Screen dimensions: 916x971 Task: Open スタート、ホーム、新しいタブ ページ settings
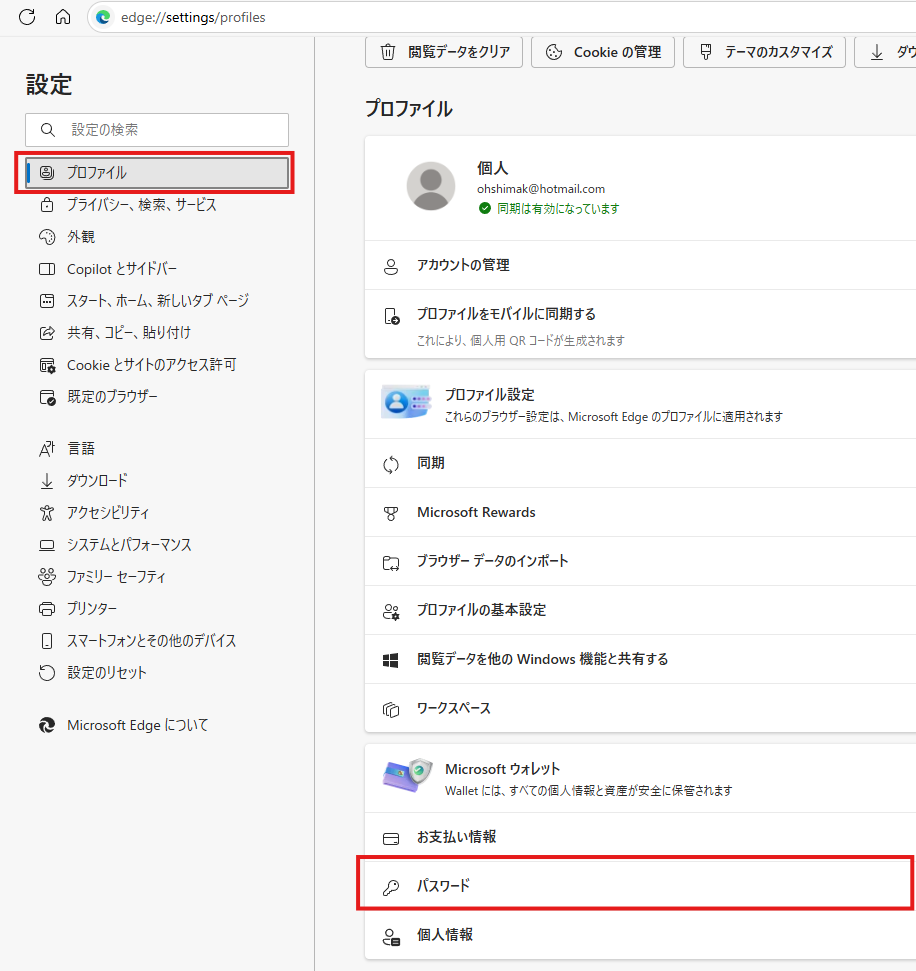(157, 301)
